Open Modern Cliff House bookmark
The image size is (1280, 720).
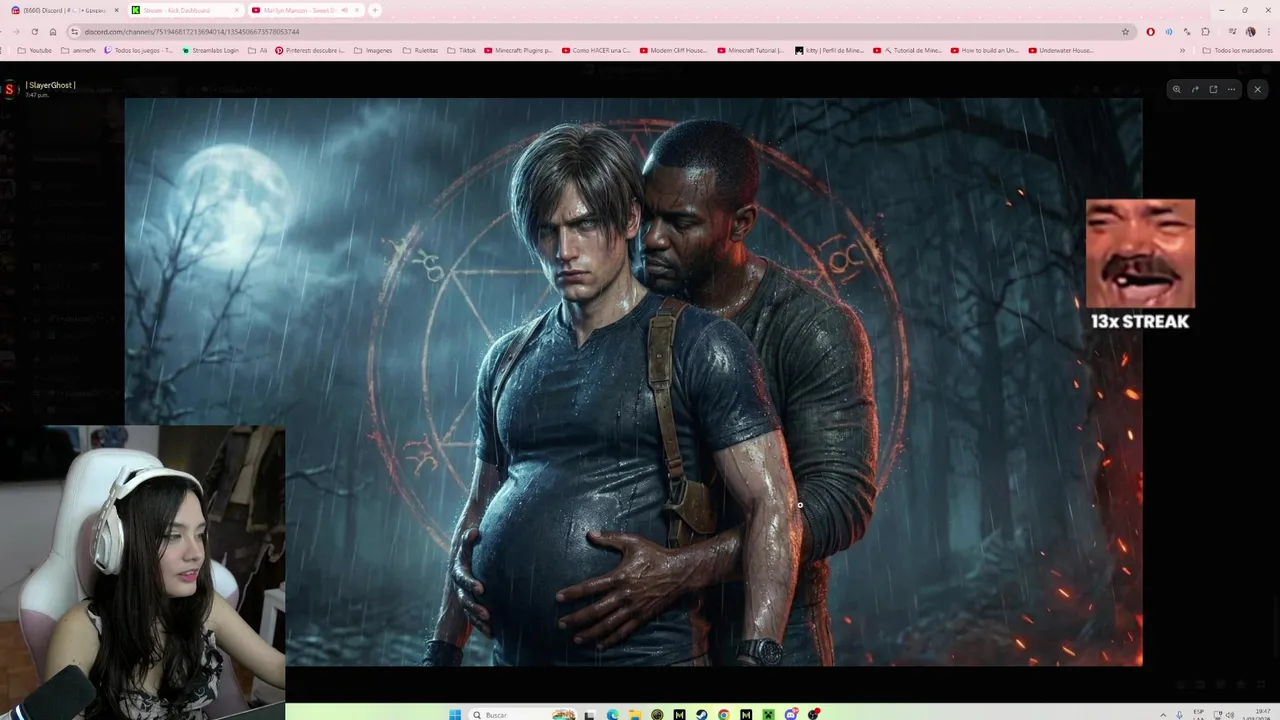click(x=674, y=50)
